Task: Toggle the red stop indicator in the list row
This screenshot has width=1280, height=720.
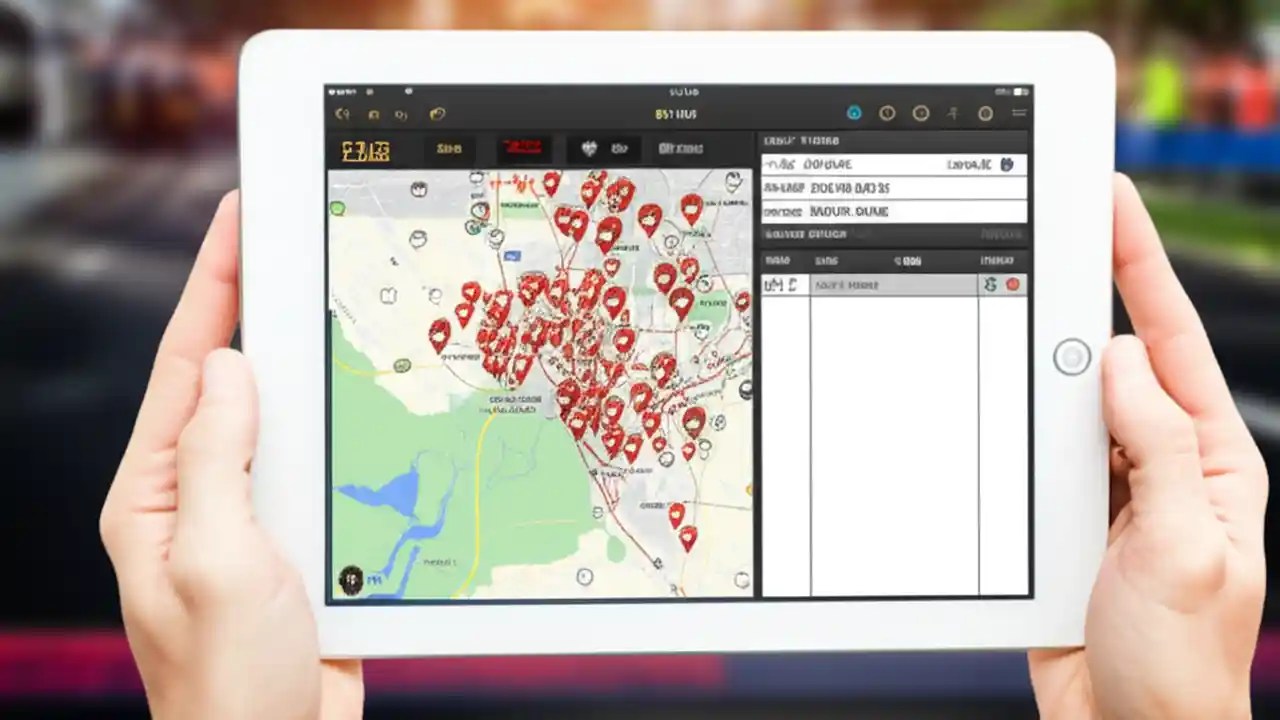Action: 1013,285
